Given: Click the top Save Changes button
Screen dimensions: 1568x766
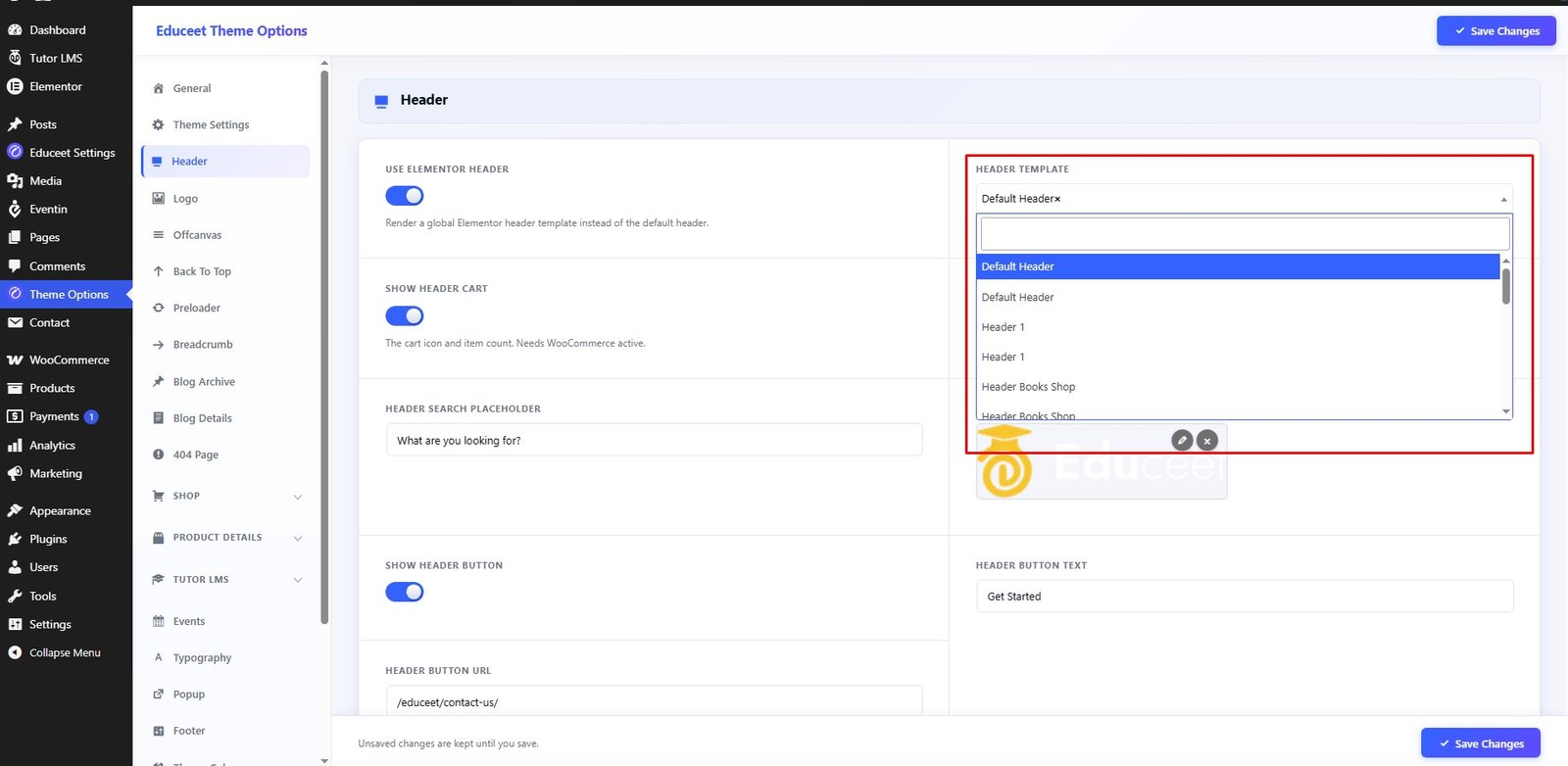Looking at the screenshot, I should [1496, 30].
